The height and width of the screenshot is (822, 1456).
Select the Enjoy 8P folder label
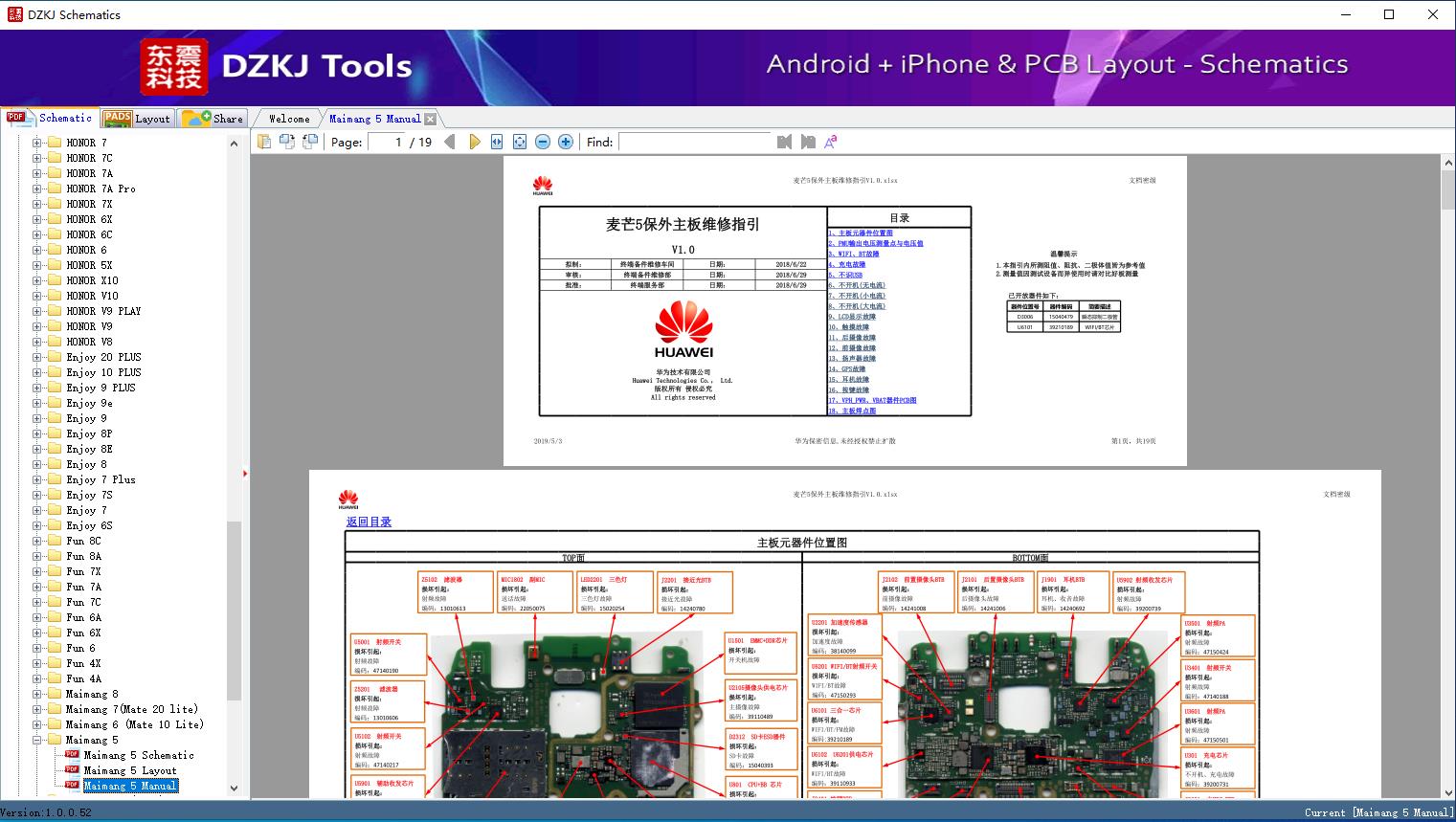tap(89, 433)
